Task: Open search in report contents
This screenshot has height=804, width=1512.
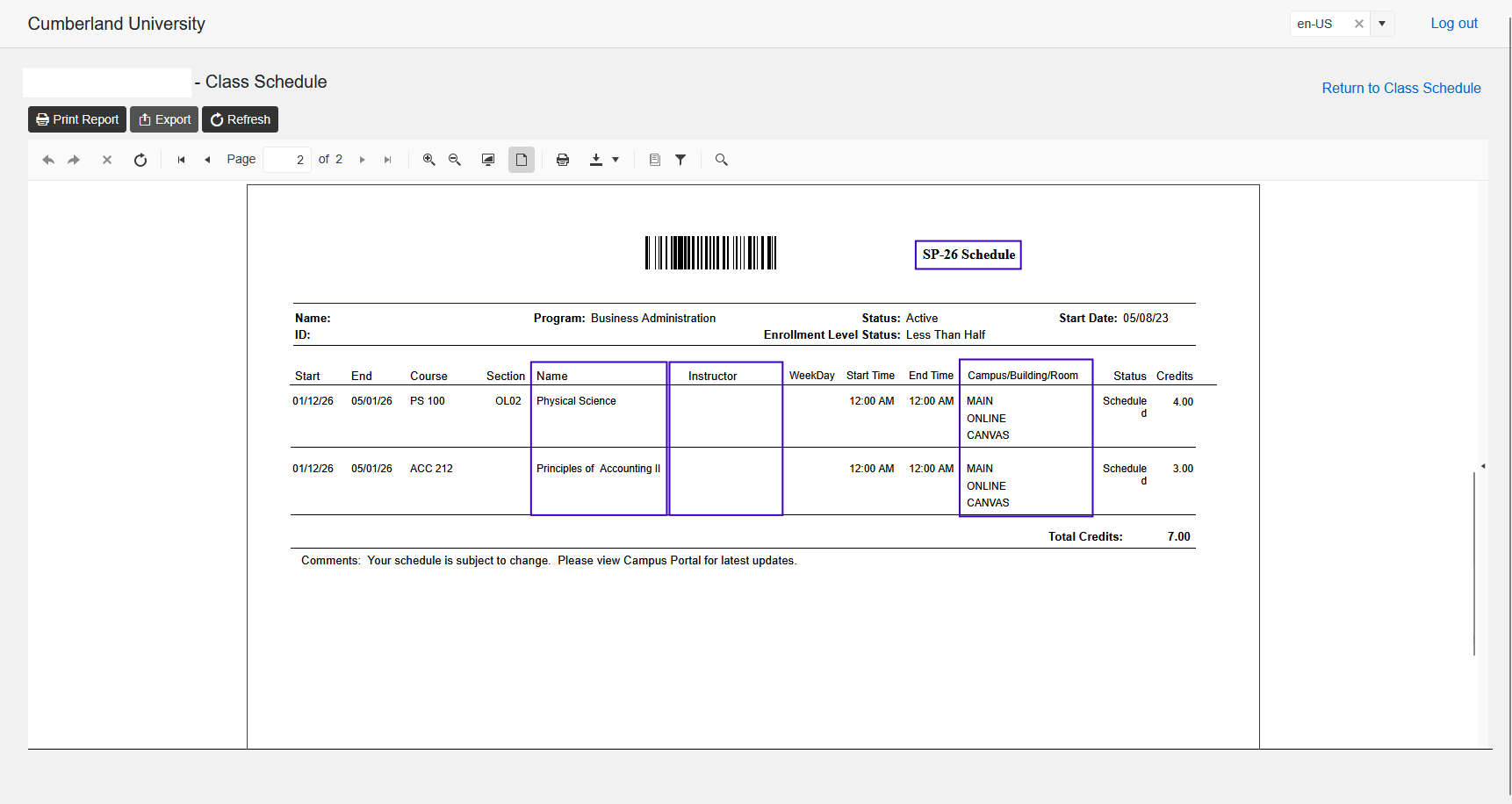Action: (x=722, y=160)
